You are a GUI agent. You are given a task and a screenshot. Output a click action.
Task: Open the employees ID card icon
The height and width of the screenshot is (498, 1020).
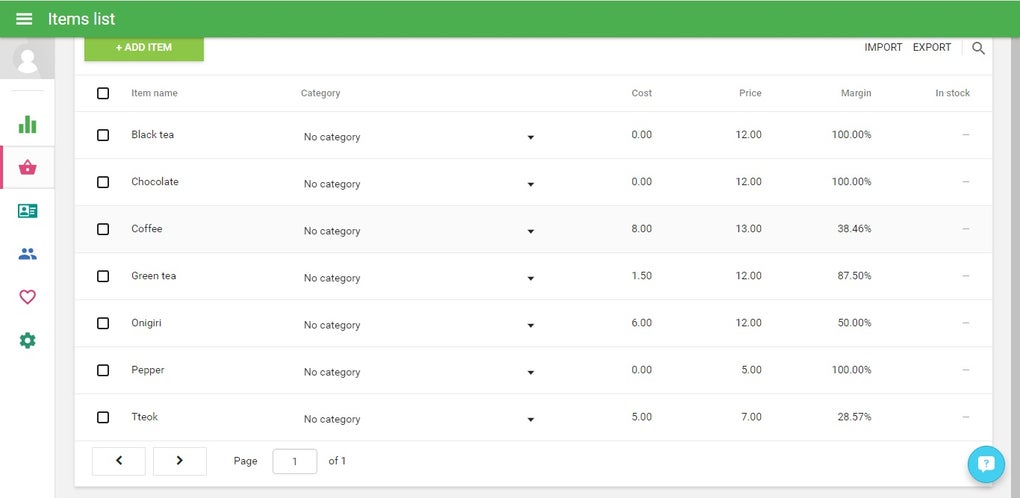(27, 211)
